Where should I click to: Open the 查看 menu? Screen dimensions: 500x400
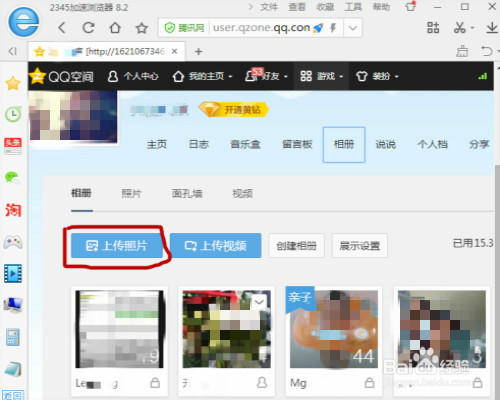[x=297, y=7]
